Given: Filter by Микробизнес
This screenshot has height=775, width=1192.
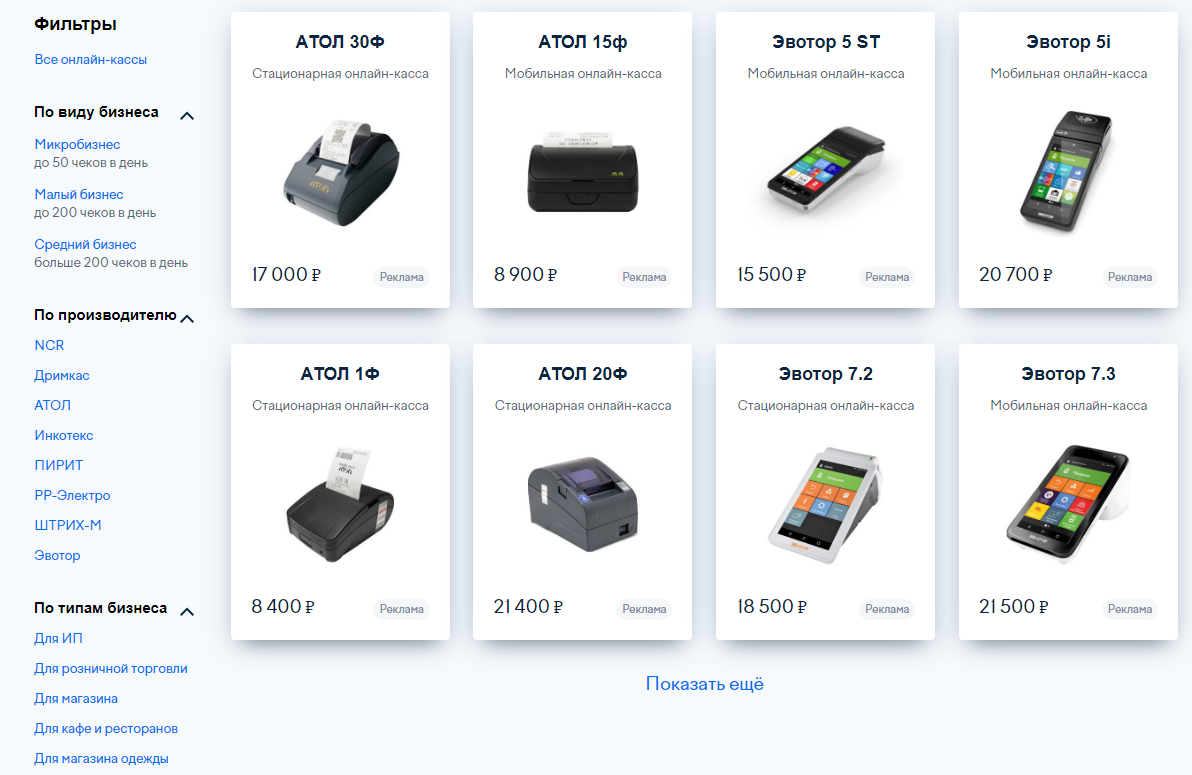Looking at the screenshot, I should 77,145.
